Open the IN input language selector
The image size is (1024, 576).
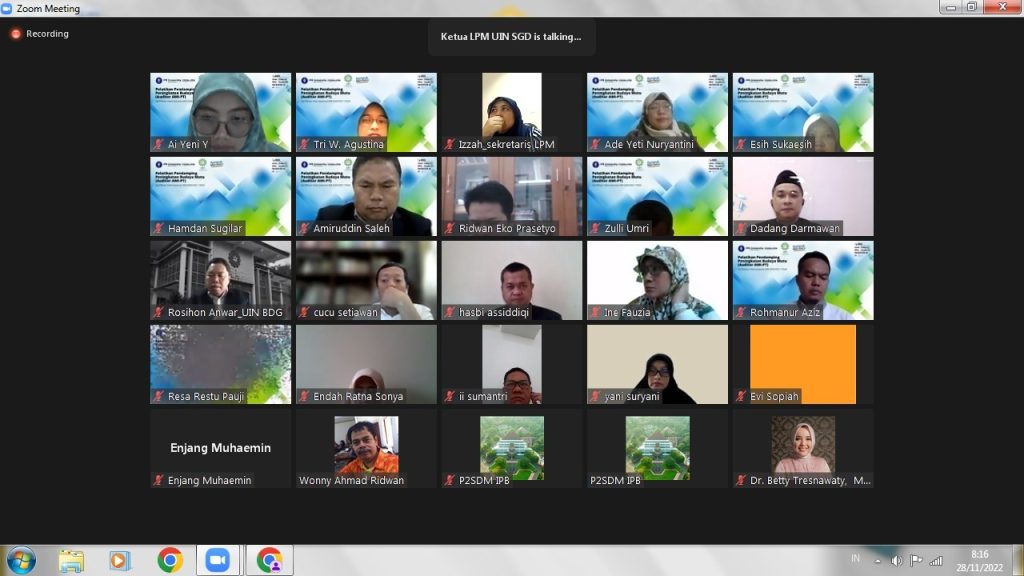point(855,559)
